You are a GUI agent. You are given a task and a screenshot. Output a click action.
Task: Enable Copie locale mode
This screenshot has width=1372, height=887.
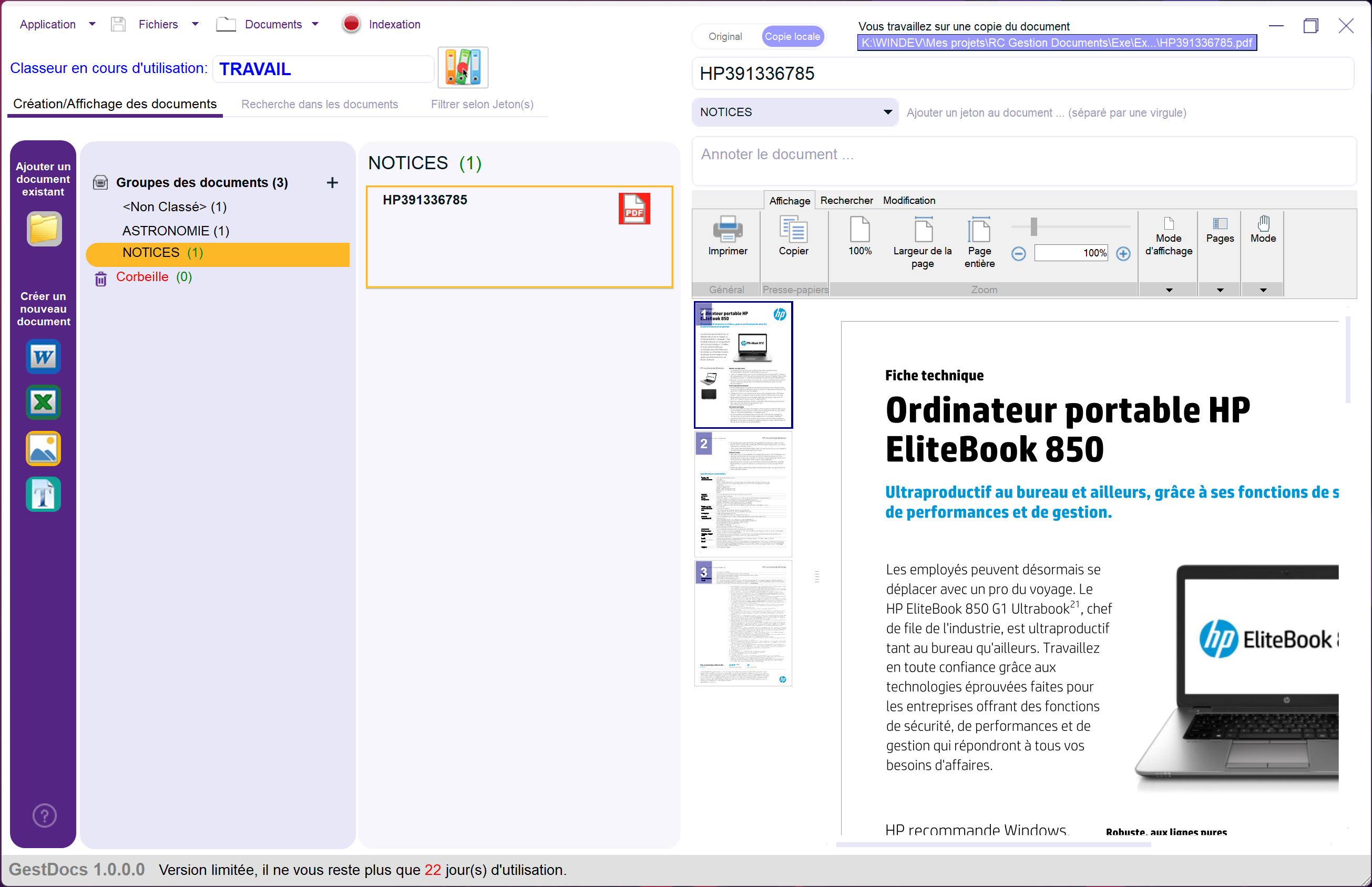tap(792, 36)
